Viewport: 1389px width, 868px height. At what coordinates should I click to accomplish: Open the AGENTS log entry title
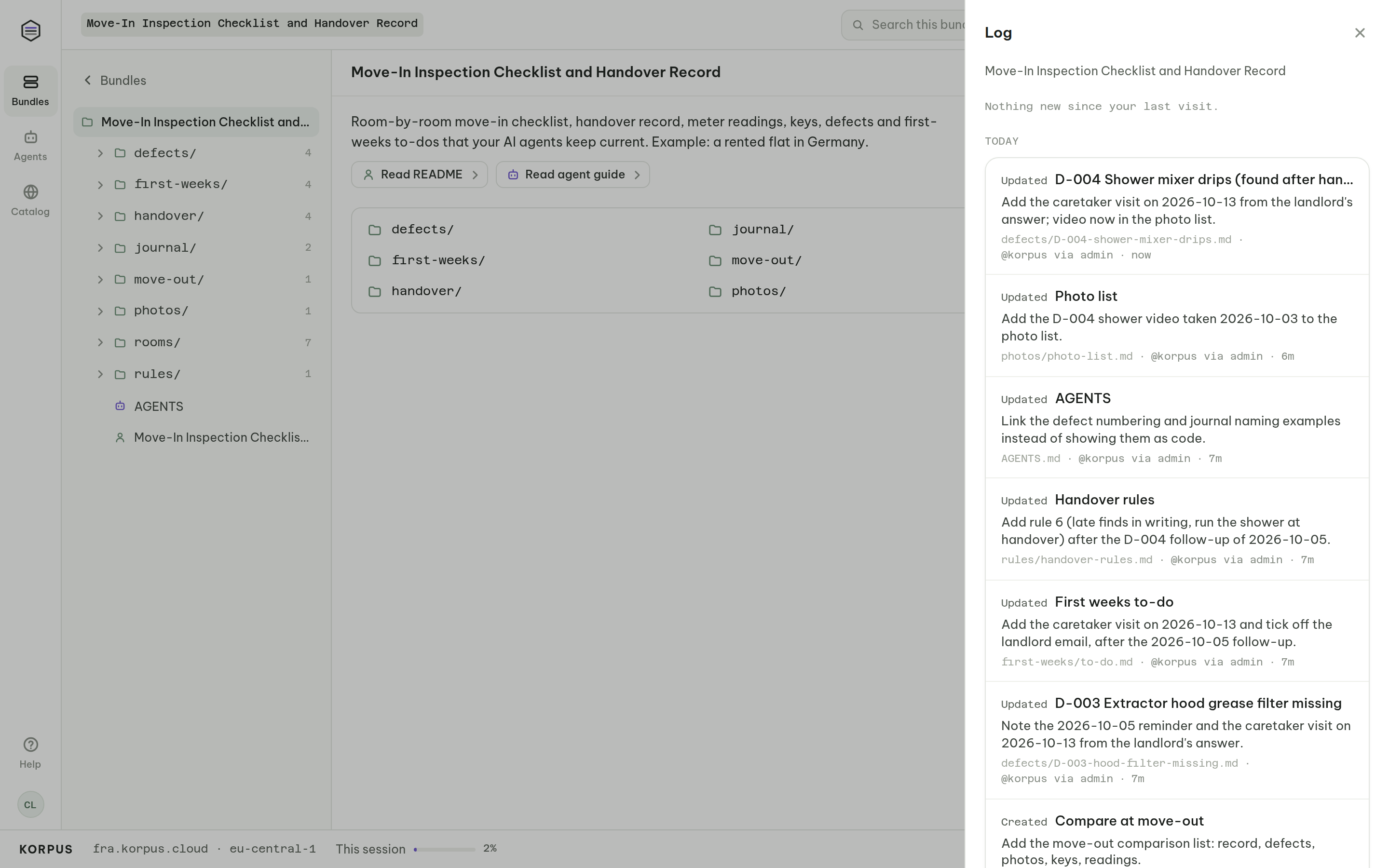pyautogui.click(x=1082, y=398)
